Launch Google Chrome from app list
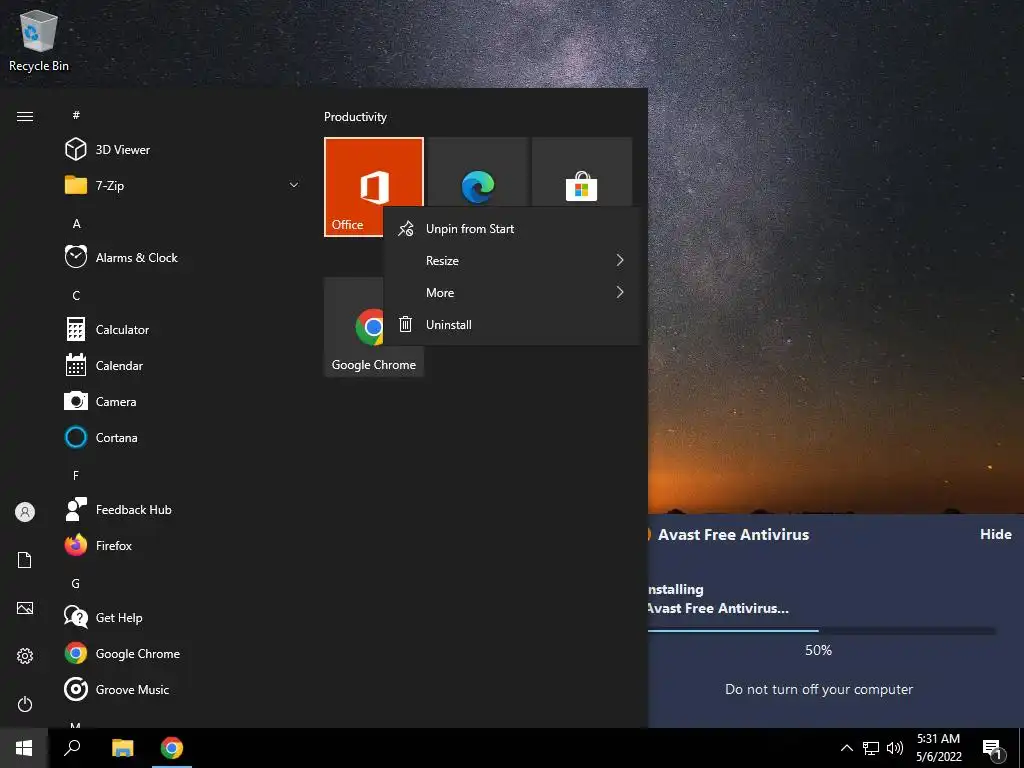This screenshot has height=768, width=1024. [183, 653]
